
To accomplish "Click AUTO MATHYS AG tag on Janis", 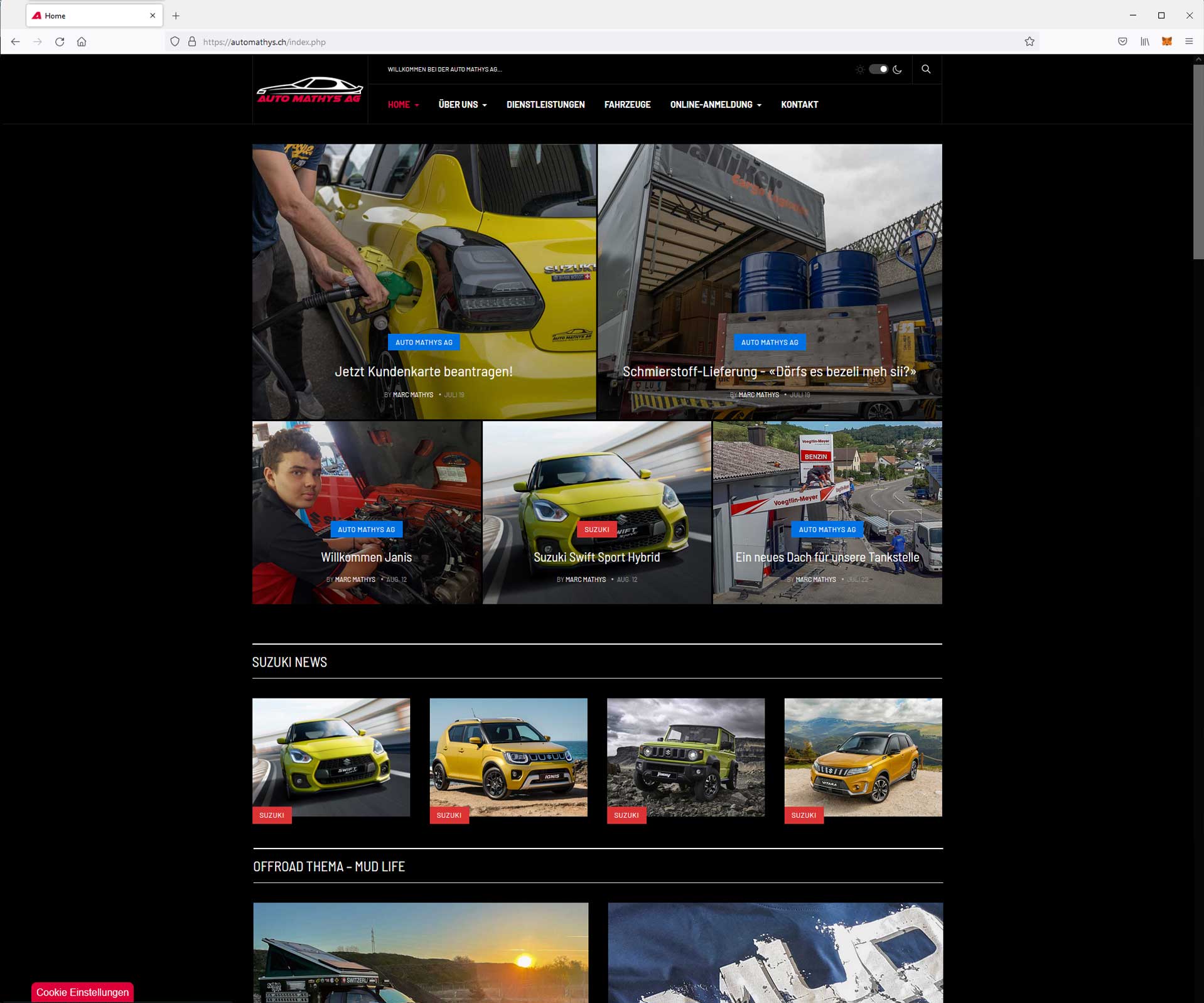I will tap(367, 530).
